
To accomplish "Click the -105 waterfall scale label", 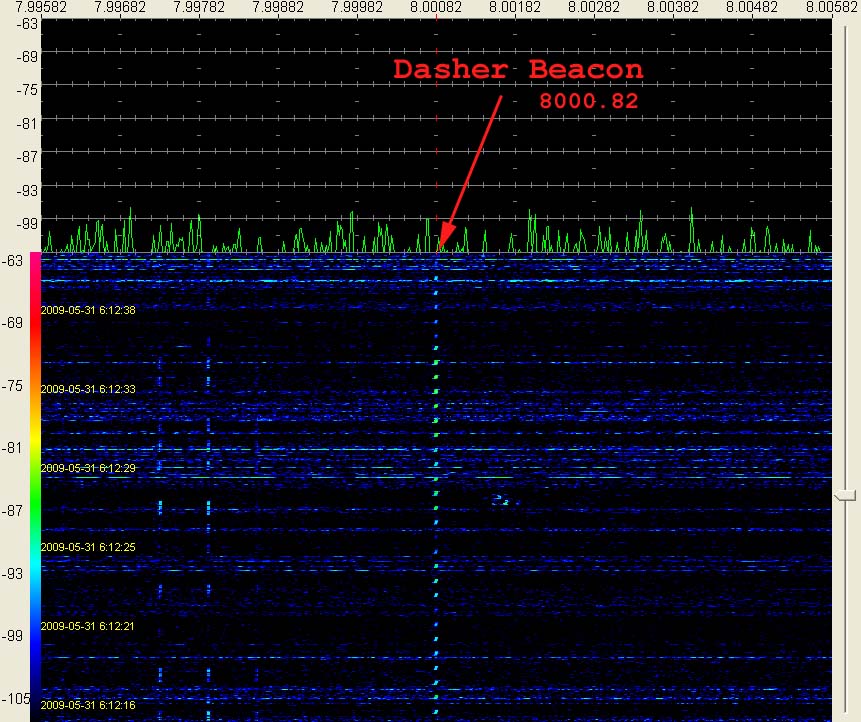I will click(x=15, y=698).
